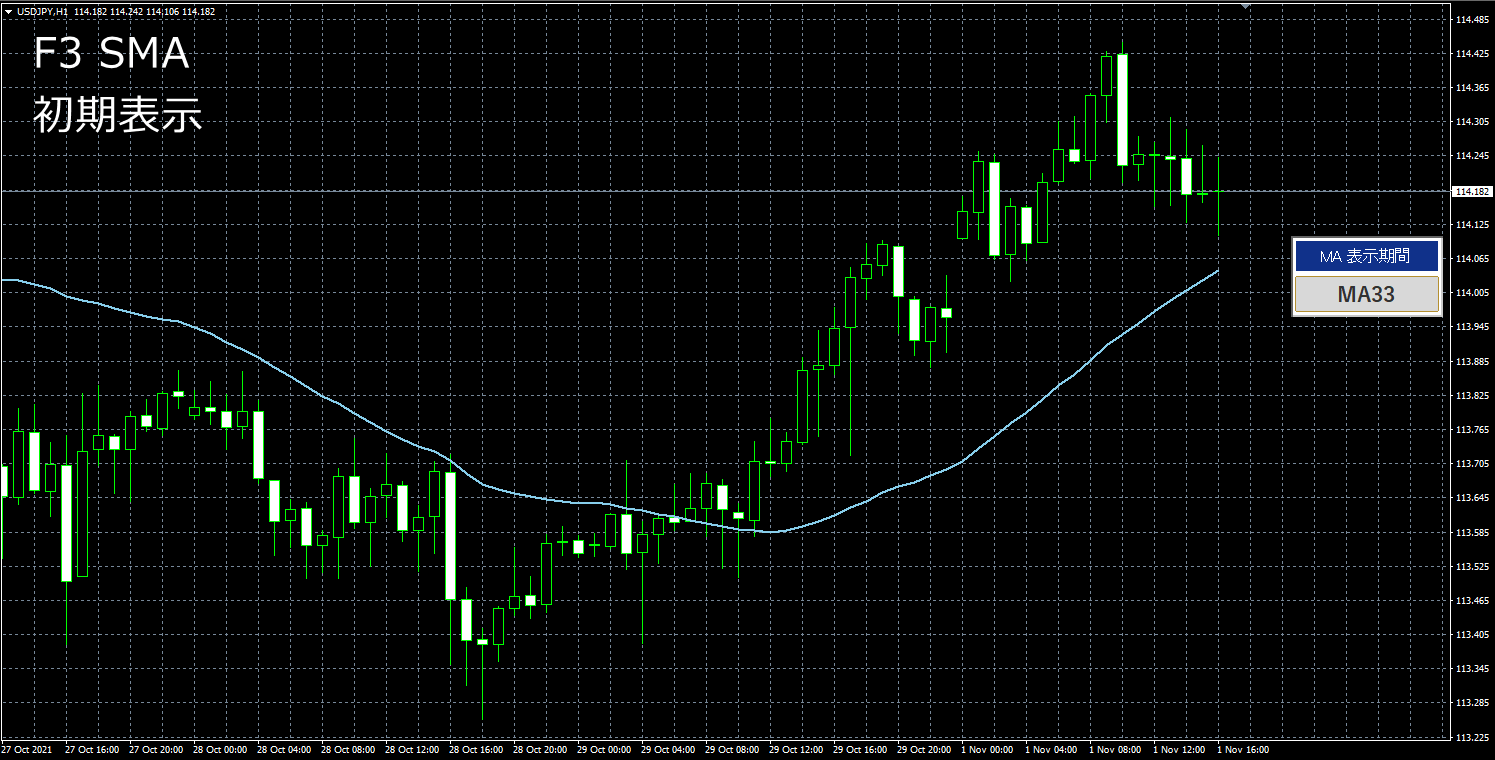Click the 1 Nov 08:00 time label
The height and width of the screenshot is (760, 1495).
pyautogui.click(x=1115, y=749)
